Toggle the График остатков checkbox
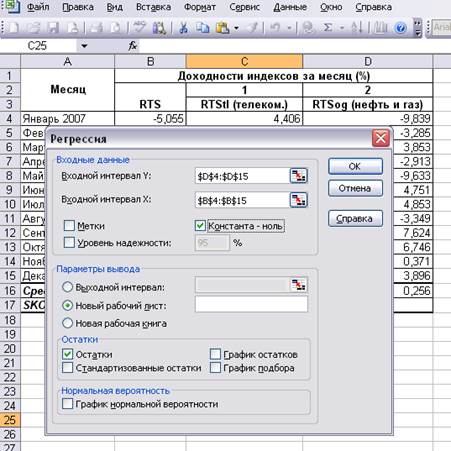 215,354
